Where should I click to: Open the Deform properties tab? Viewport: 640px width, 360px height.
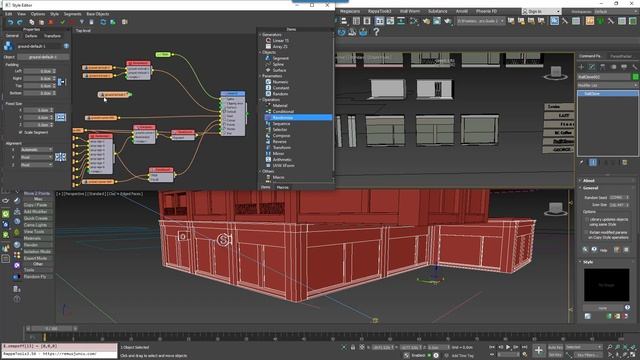(31, 36)
